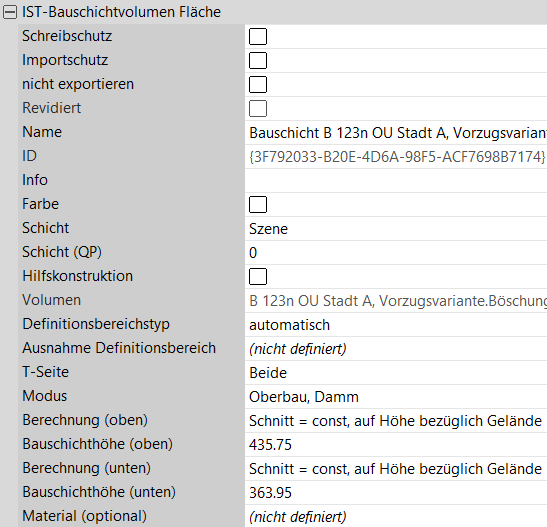Open the Definitionsbereichstyp automatisch dropdown
The image size is (547, 527).
[x=396, y=325]
